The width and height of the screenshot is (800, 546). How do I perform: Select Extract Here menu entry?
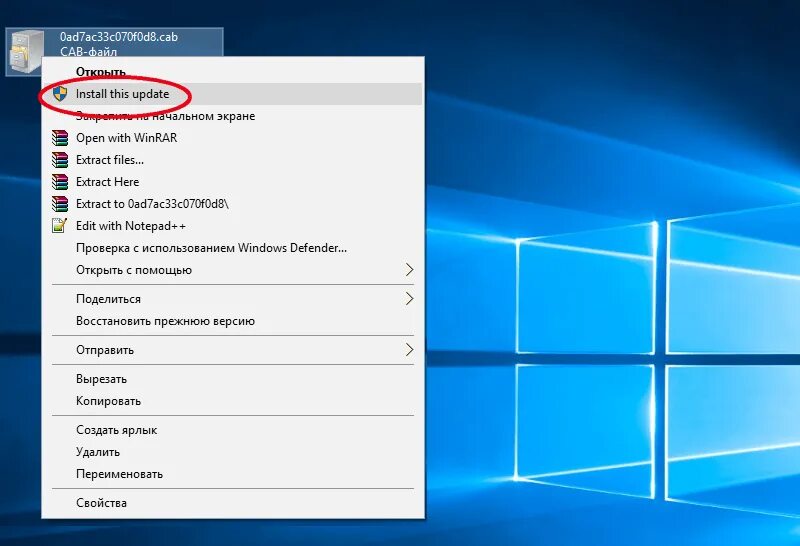pos(233,182)
